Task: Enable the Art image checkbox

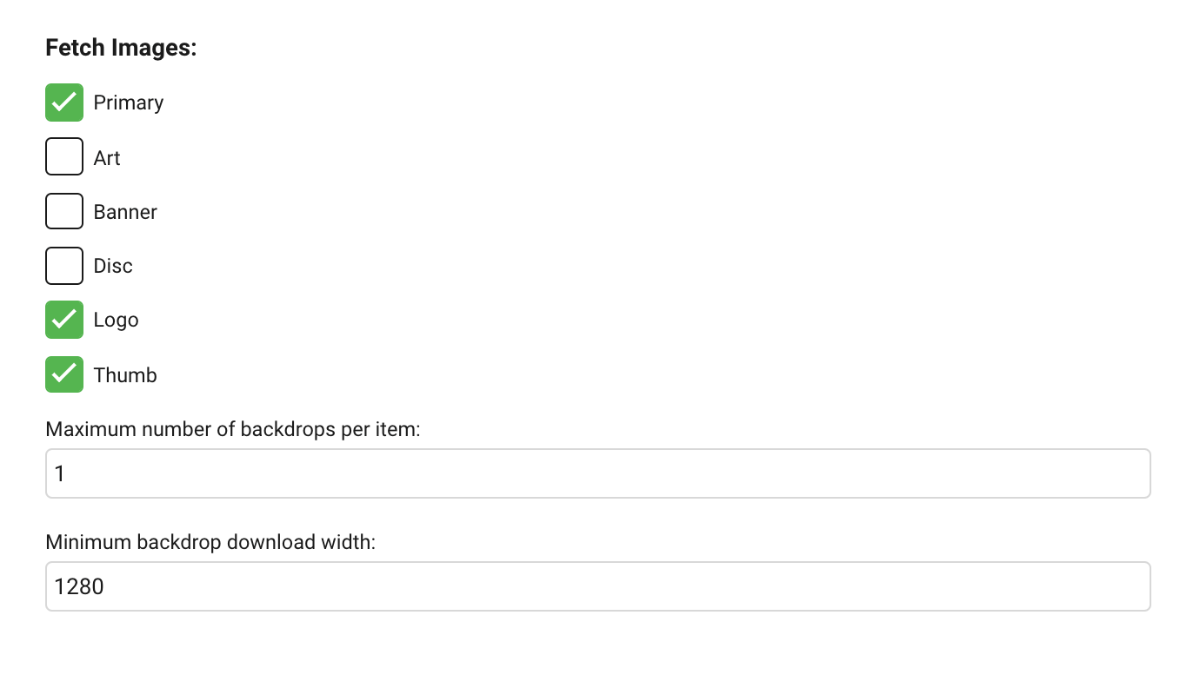Action: click(x=64, y=157)
